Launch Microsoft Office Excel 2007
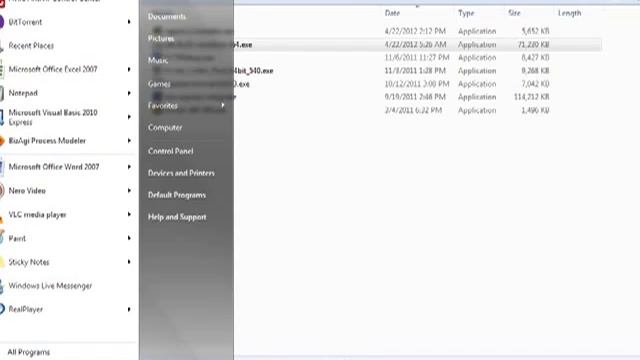This screenshot has width=640, height=360. tap(53, 69)
